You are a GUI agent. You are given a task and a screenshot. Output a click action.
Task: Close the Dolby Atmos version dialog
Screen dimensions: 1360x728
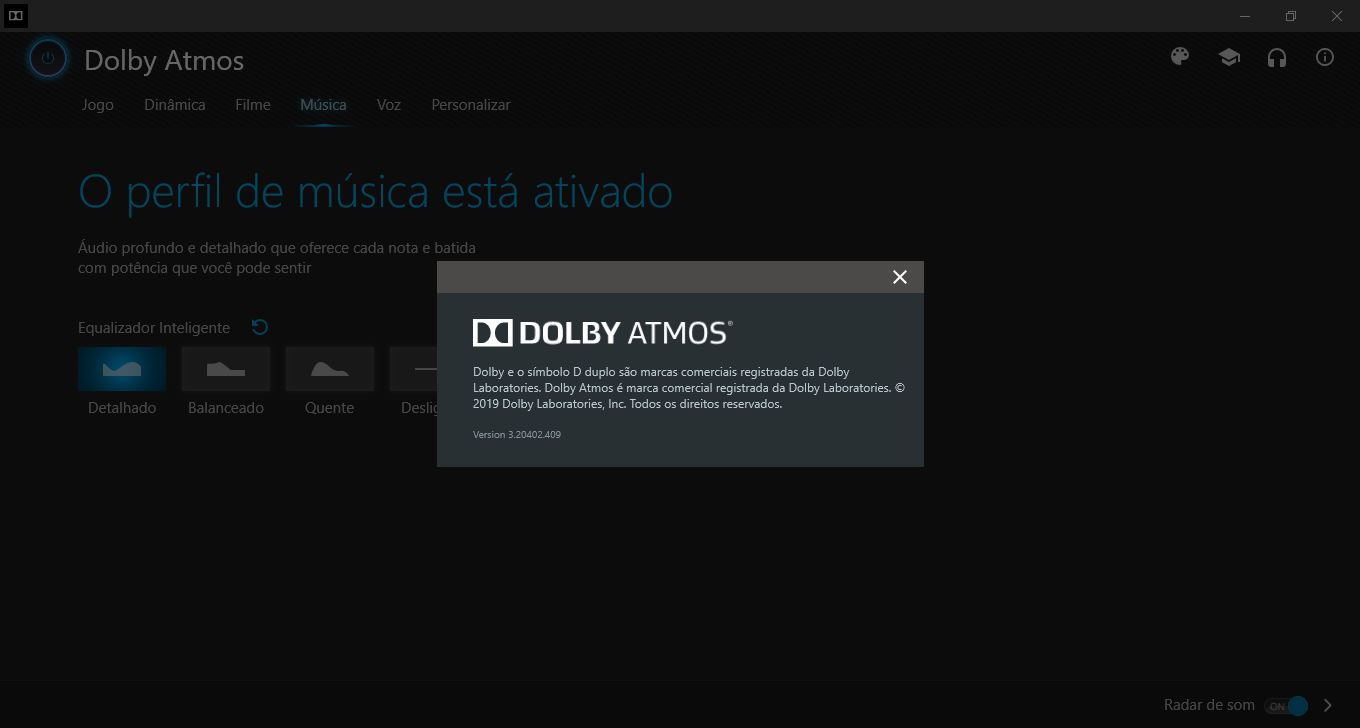click(899, 277)
